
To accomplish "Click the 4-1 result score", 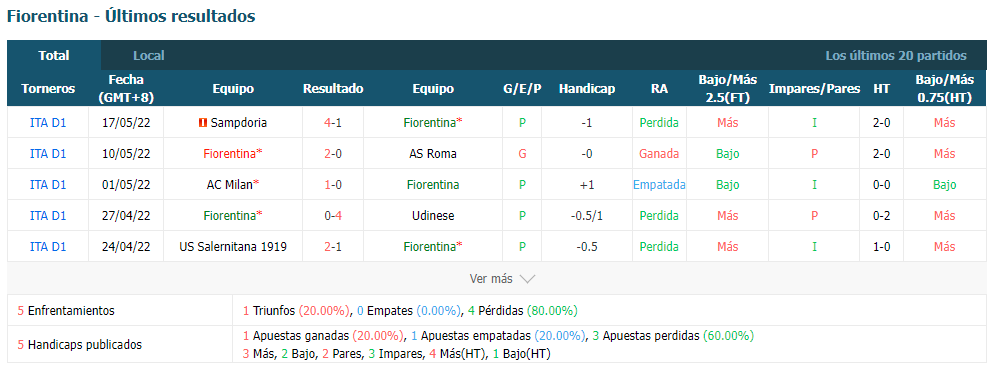I will [333, 123].
